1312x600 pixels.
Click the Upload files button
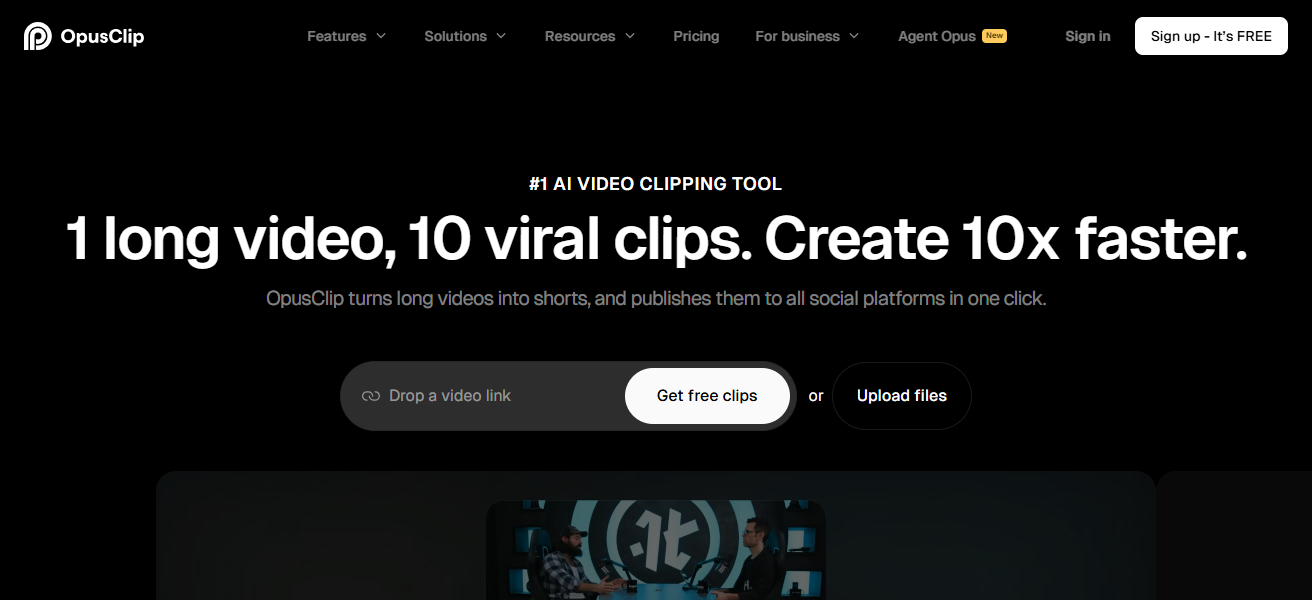901,396
